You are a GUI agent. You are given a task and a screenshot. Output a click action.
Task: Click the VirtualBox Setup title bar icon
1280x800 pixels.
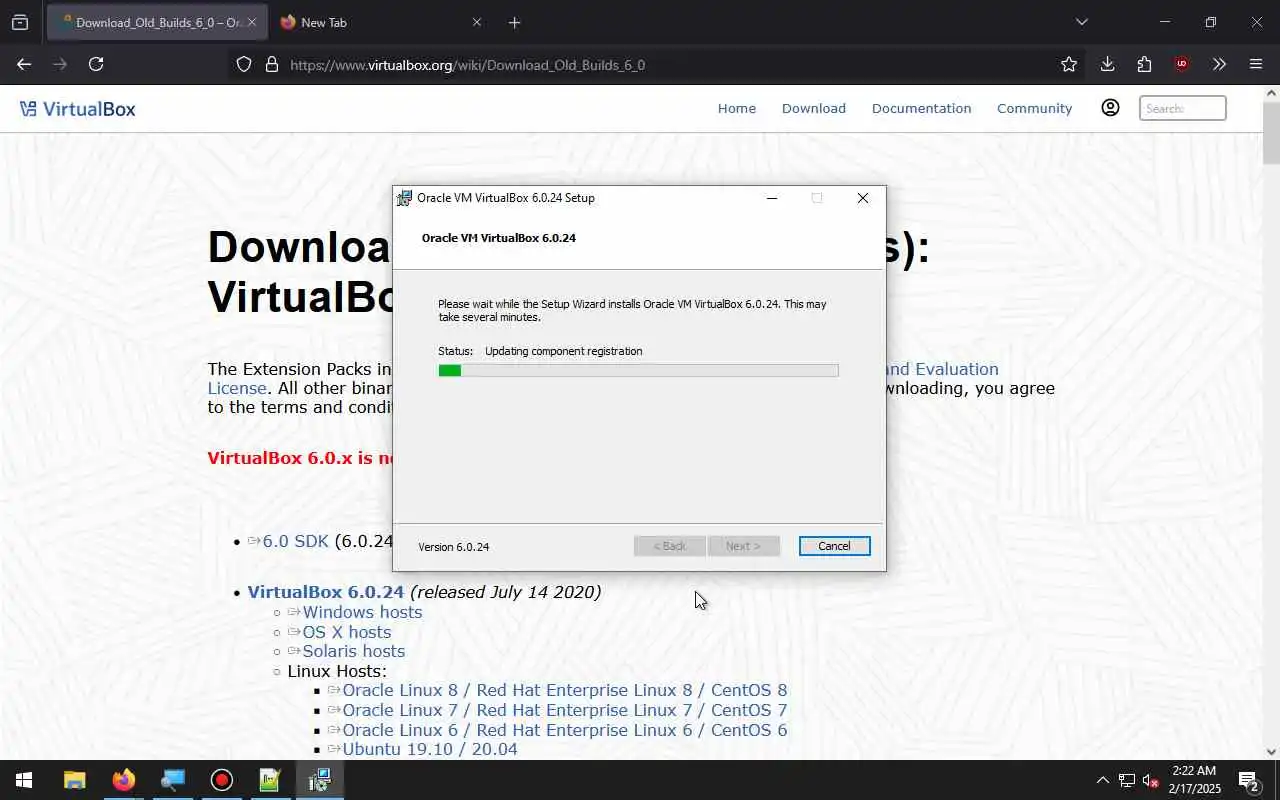[x=404, y=198]
